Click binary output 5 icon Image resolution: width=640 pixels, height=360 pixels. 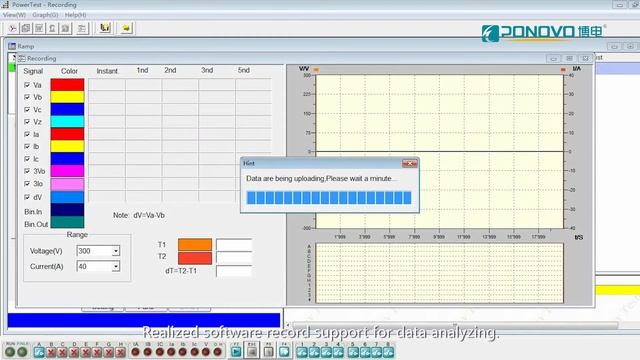(x=353, y=352)
